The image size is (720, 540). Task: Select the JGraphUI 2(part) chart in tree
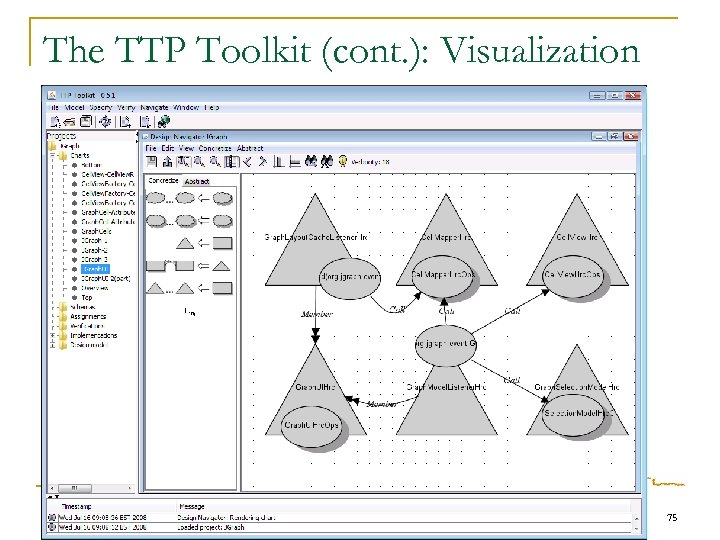(x=106, y=279)
